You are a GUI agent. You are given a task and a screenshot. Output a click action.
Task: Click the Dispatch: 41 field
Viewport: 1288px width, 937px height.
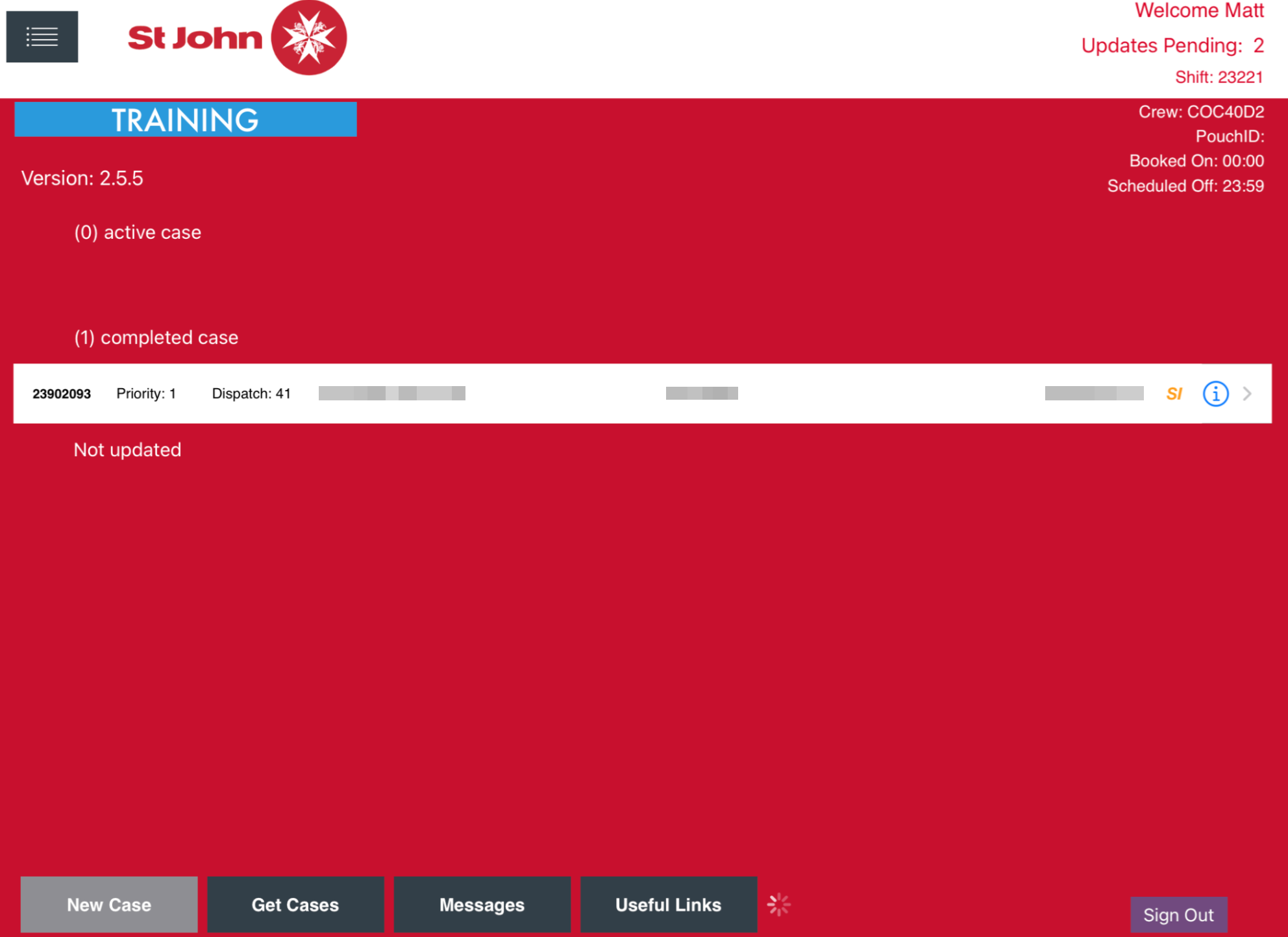point(251,394)
